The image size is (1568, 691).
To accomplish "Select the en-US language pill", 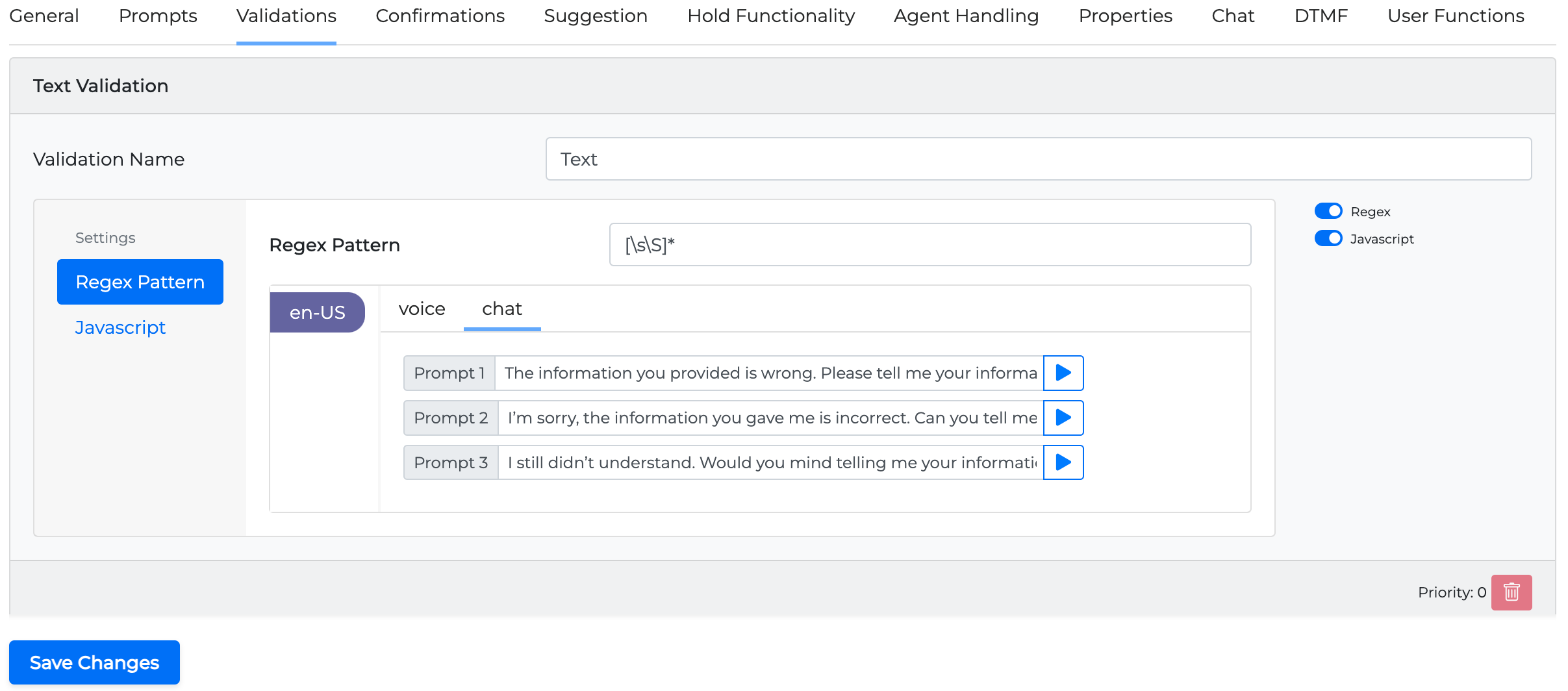I will click(317, 312).
